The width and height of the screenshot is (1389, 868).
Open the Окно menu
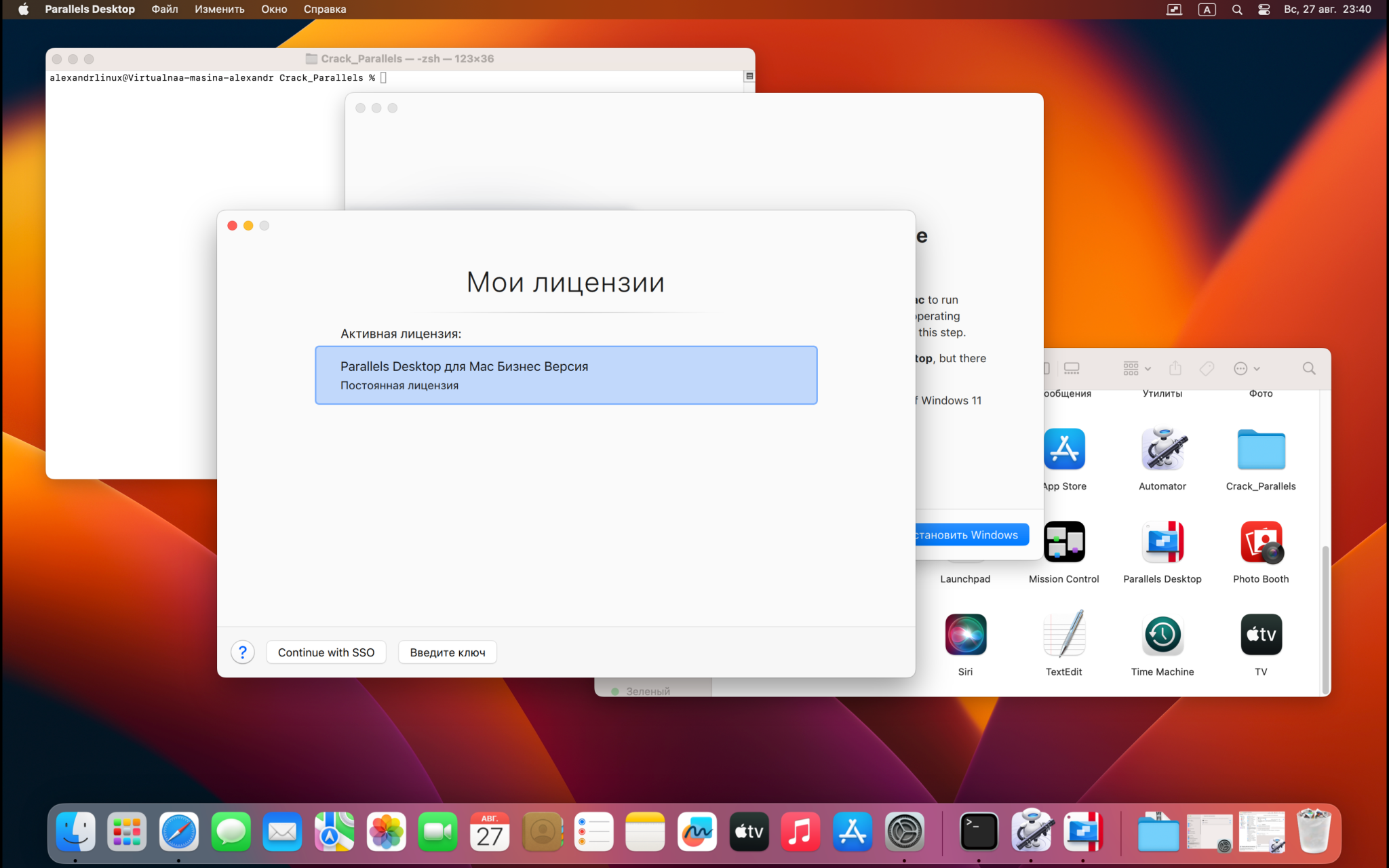(274, 9)
